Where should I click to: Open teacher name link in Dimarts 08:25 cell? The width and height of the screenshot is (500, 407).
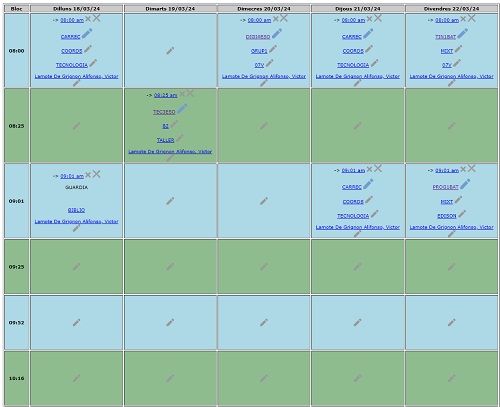170,152
